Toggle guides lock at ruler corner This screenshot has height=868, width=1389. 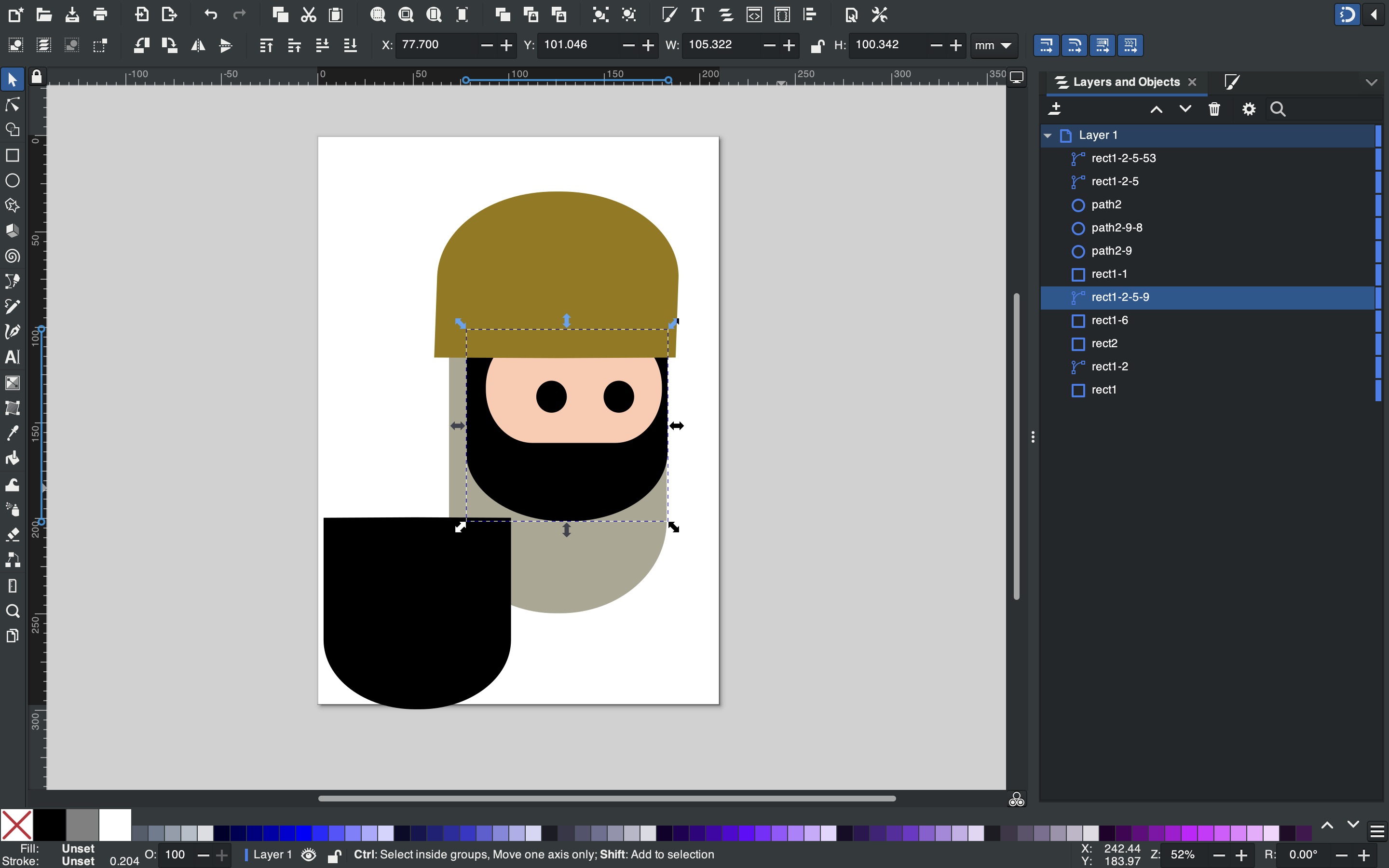(x=37, y=76)
